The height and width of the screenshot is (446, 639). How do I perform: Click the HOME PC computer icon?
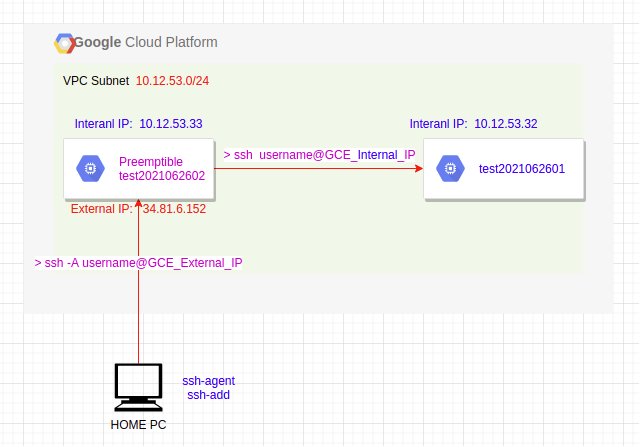(x=139, y=387)
